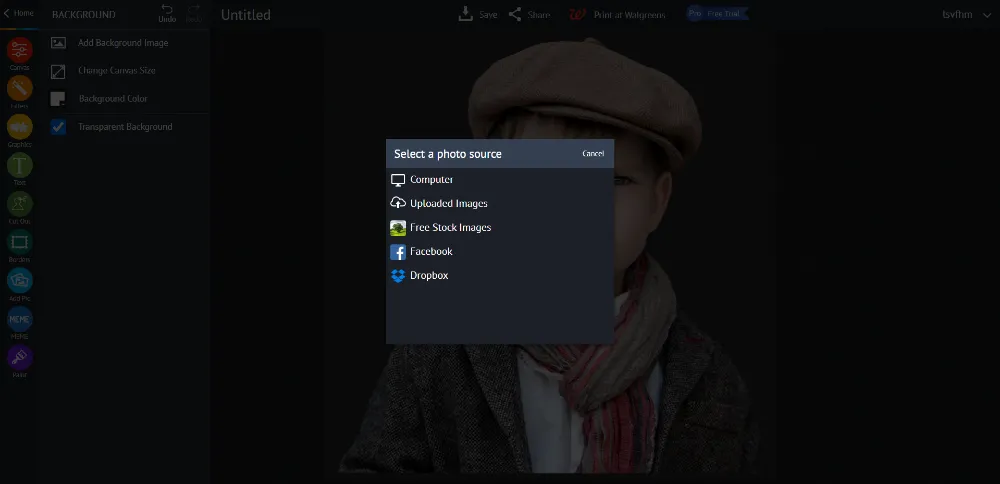1000x484 pixels.
Task: Pick Facebook as the photo source
Action: [x=430, y=252]
